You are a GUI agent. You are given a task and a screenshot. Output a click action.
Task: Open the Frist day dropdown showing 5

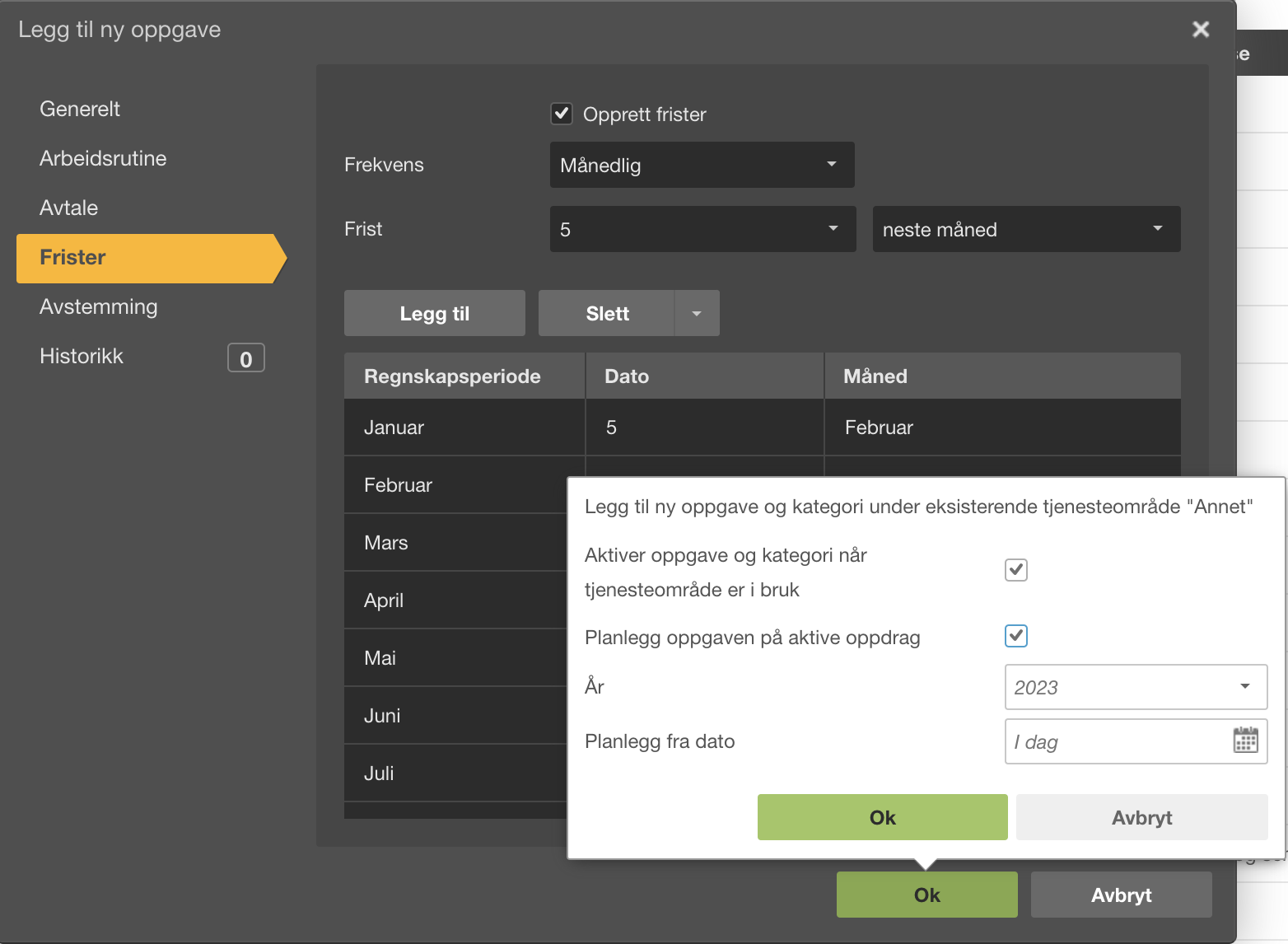(702, 229)
